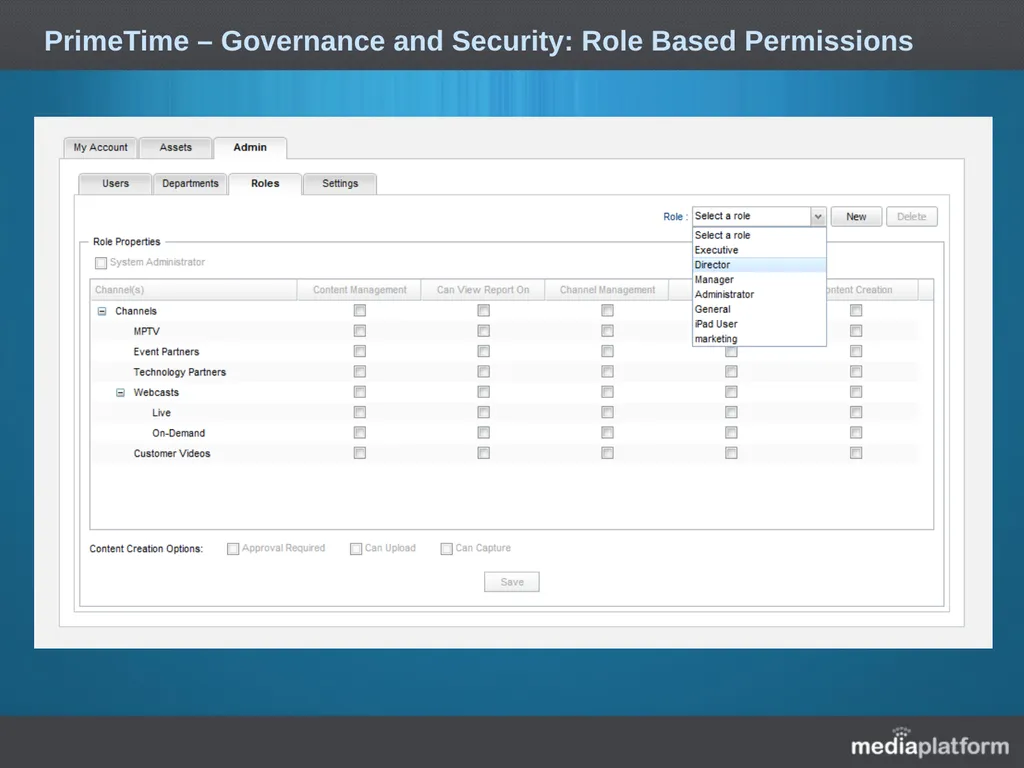Image resolution: width=1024 pixels, height=768 pixels.
Task: Select Event Partners channel label
Action: point(166,352)
